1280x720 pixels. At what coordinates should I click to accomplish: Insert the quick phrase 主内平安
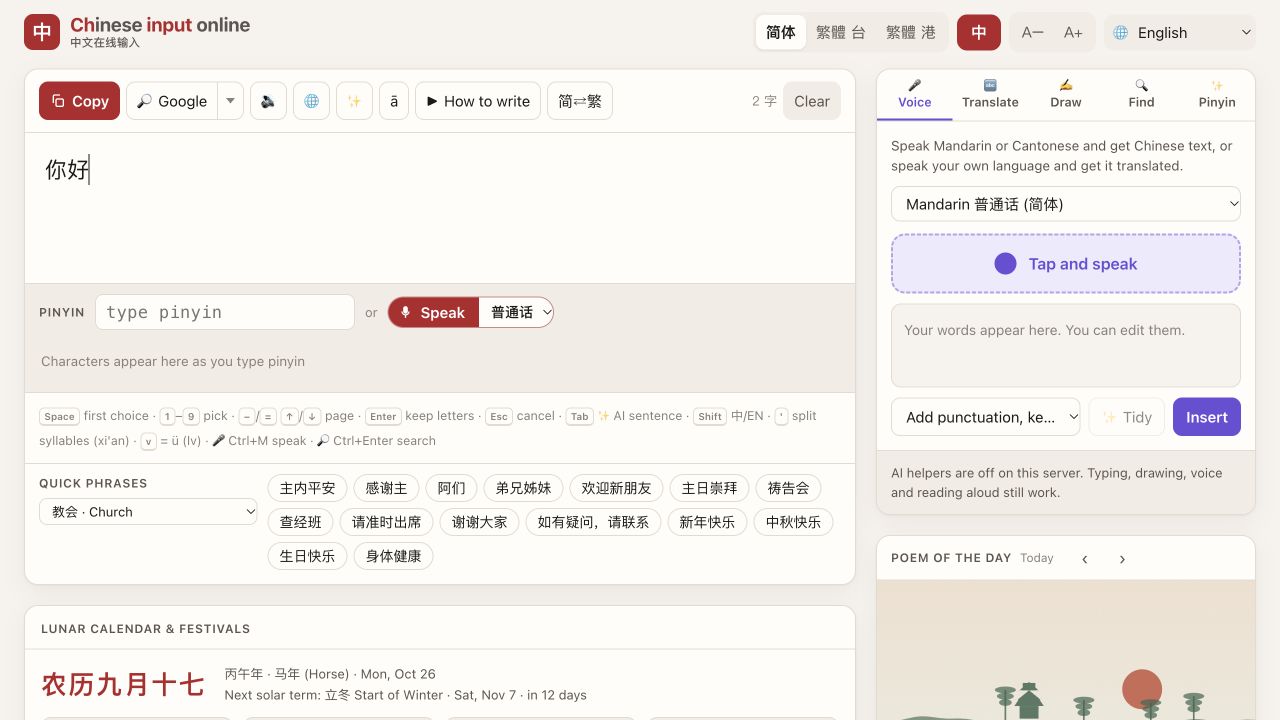pyautogui.click(x=308, y=488)
